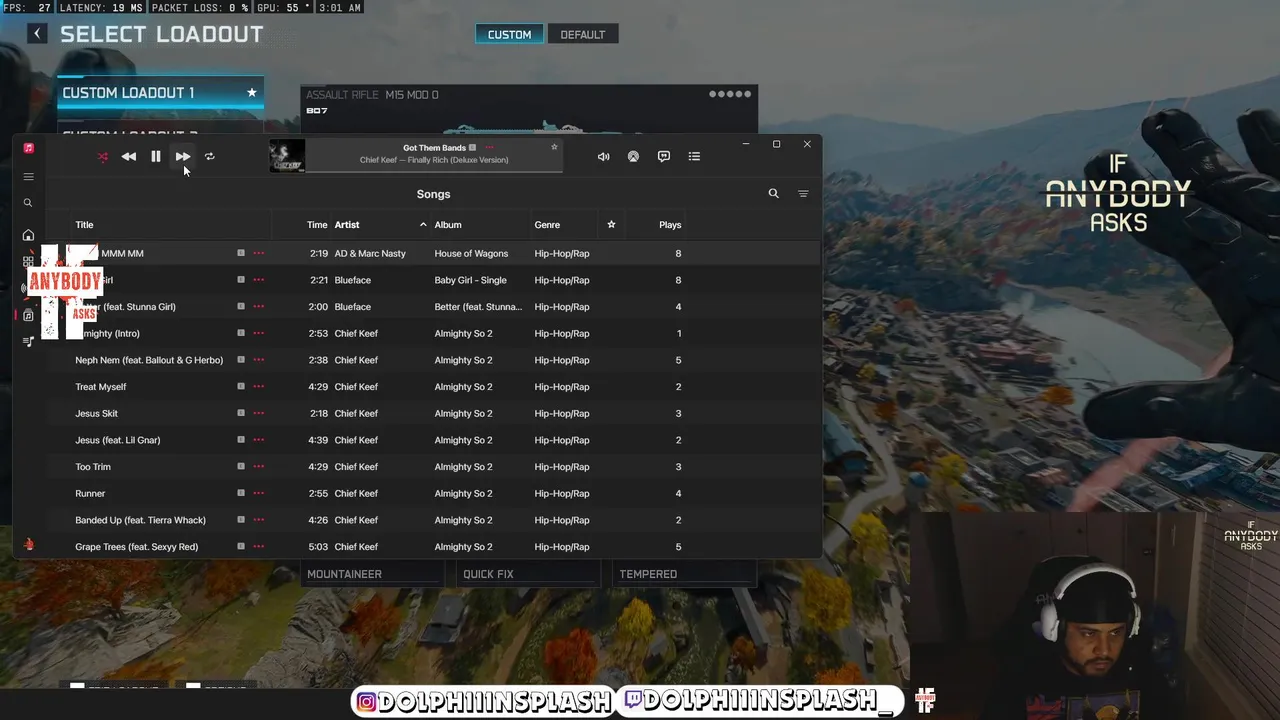Skip forward to the next track
Image resolution: width=1280 pixels, height=720 pixels.
click(183, 156)
